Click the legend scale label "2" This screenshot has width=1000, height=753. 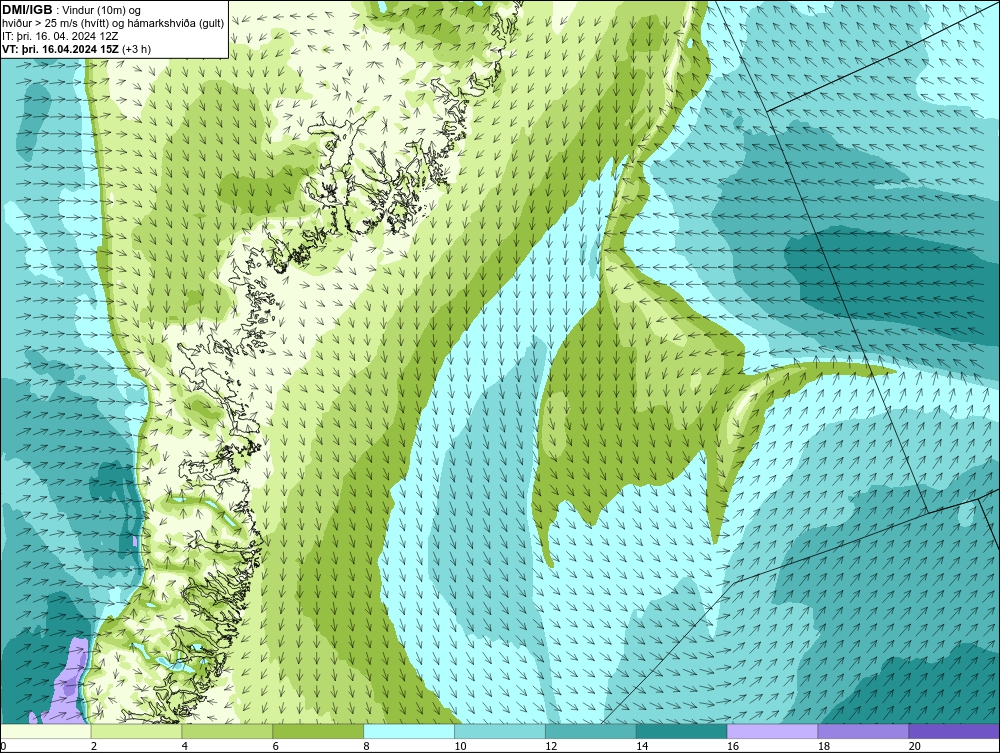[94, 746]
